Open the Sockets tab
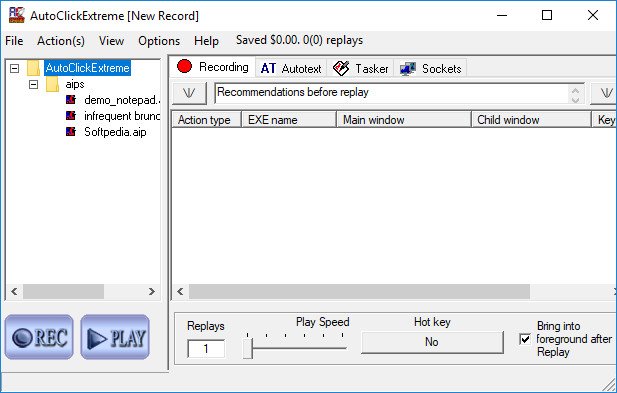The width and height of the screenshot is (617, 393). coord(430,68)
